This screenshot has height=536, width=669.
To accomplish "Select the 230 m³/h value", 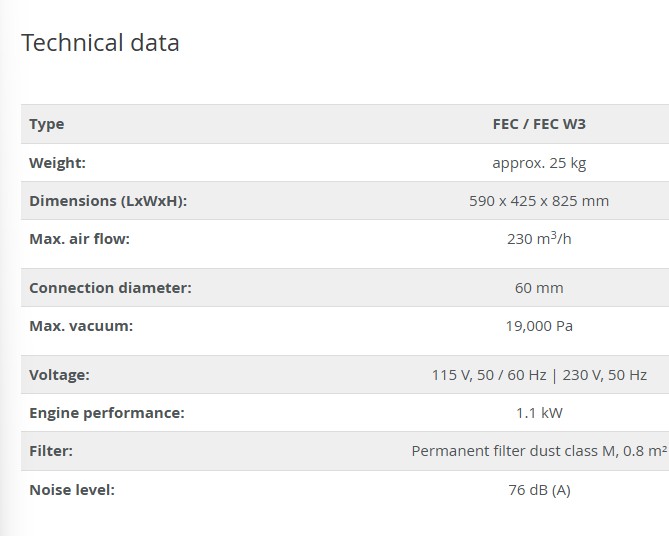I will [539, 239].
